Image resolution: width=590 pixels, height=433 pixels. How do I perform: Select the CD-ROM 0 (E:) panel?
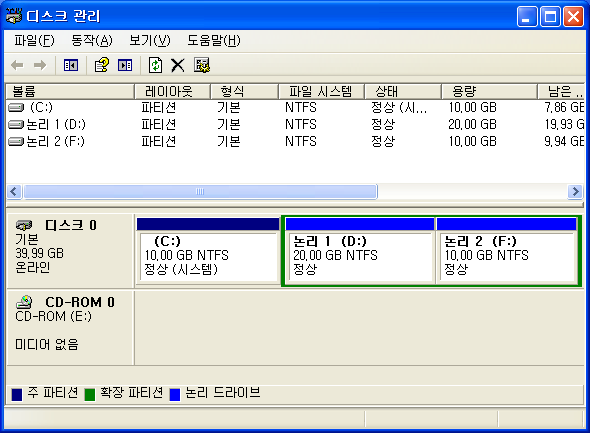pos(70,327)
